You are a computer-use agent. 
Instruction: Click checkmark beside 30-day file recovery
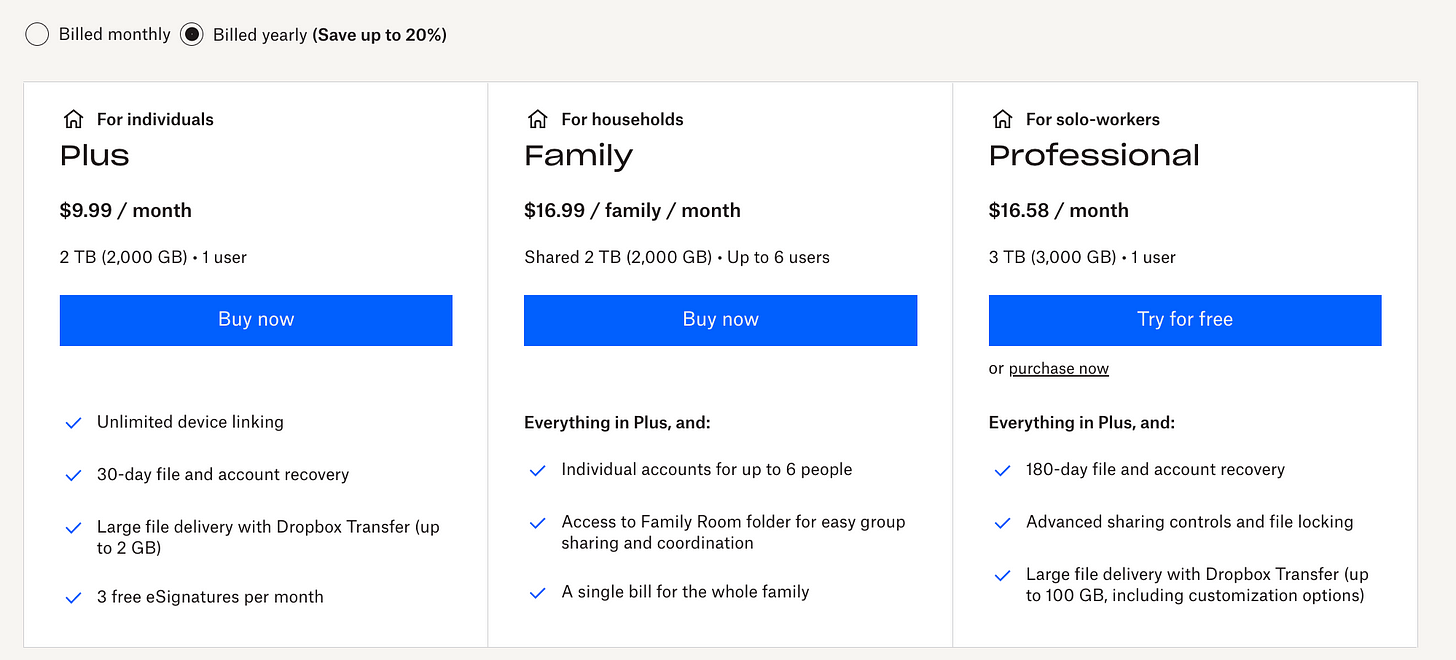point(73,476)
